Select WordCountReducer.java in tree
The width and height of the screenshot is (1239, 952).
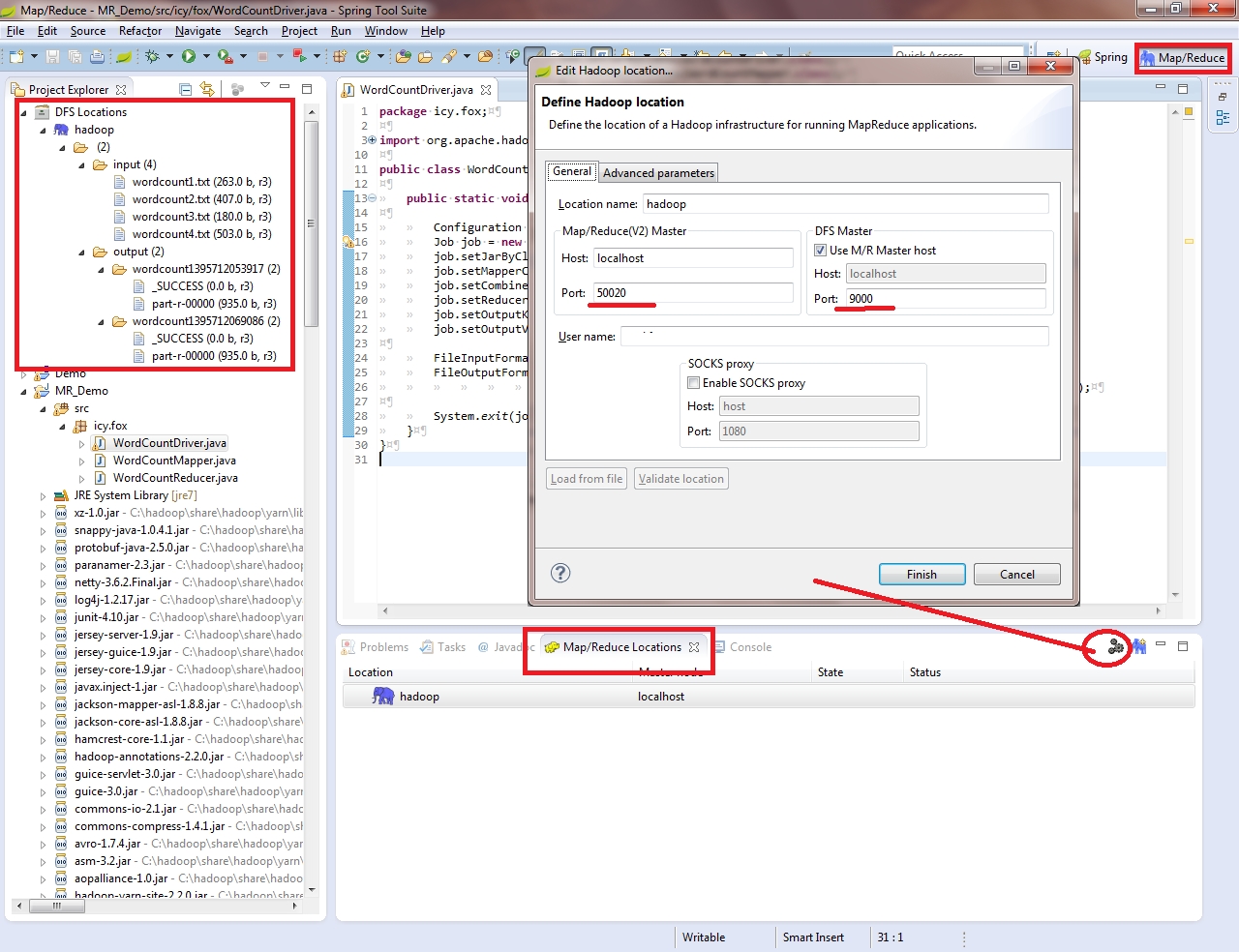[x=166, y=478]
